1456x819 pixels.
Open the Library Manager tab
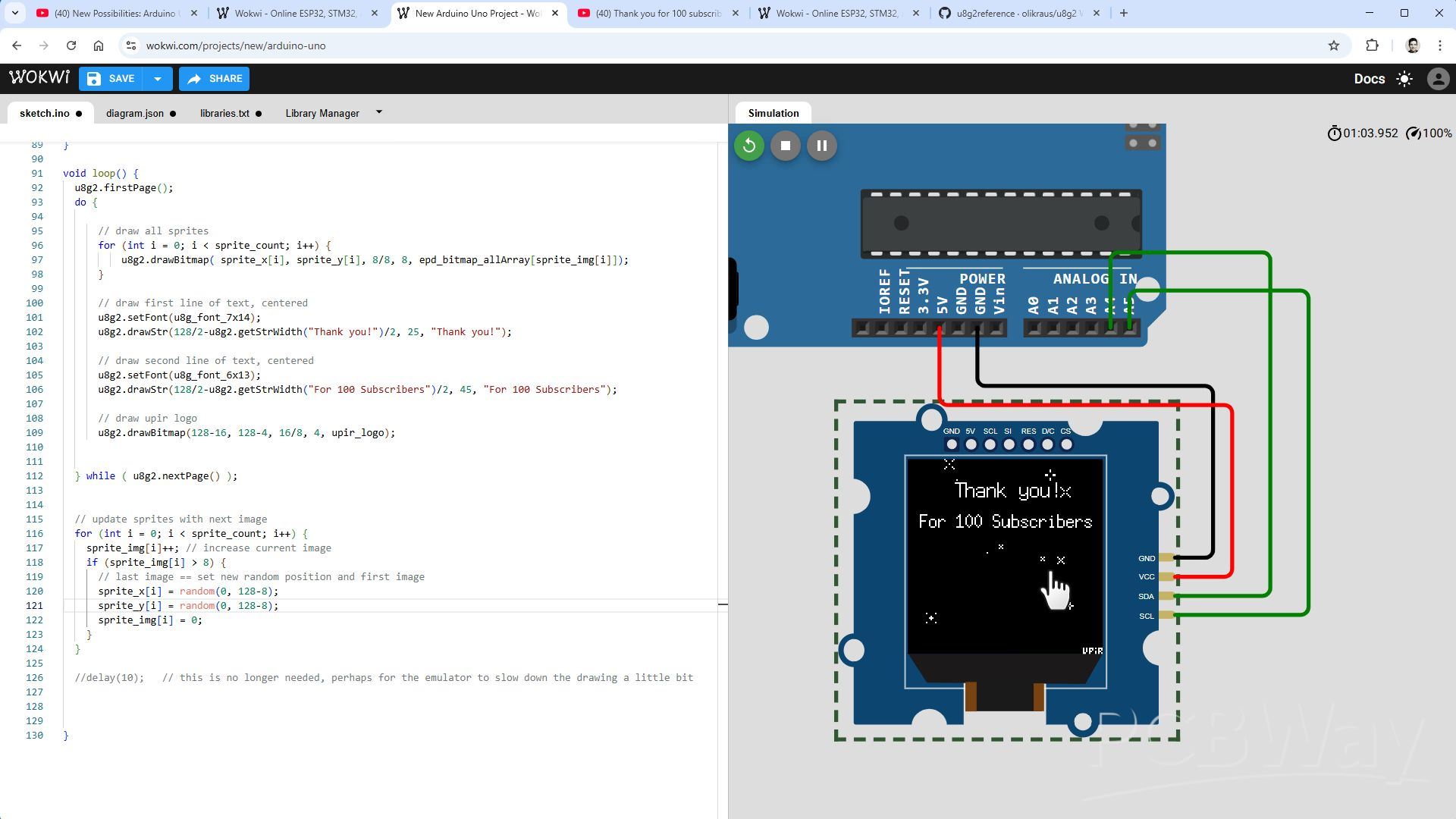322,113
